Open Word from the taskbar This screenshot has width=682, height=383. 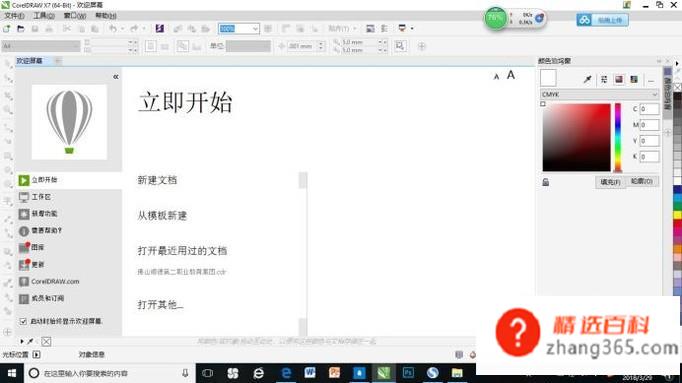pos(310,373)
